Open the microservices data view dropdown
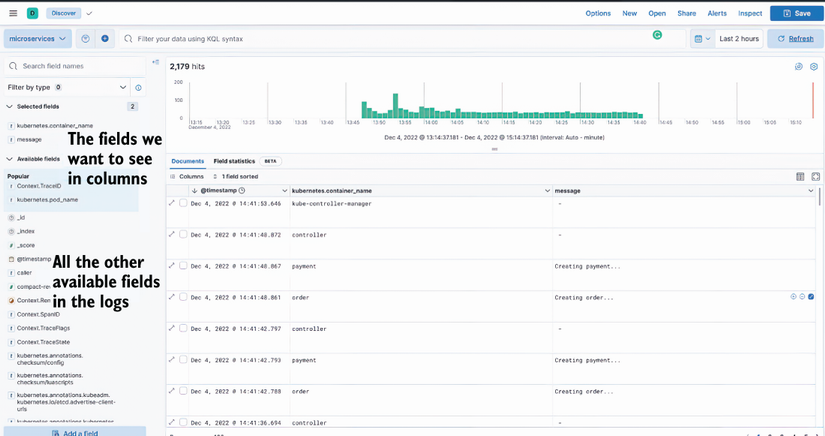 (x=38, y=38)
